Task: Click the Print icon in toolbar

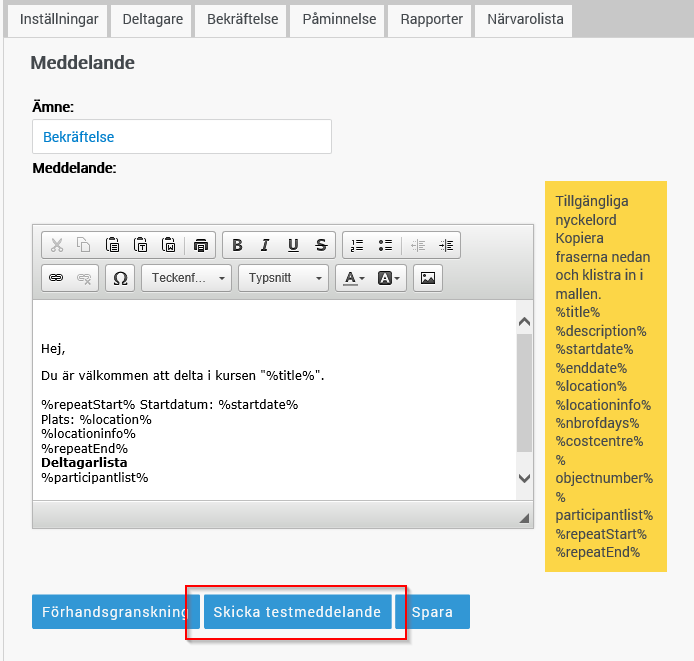Action: coord(200,245)
